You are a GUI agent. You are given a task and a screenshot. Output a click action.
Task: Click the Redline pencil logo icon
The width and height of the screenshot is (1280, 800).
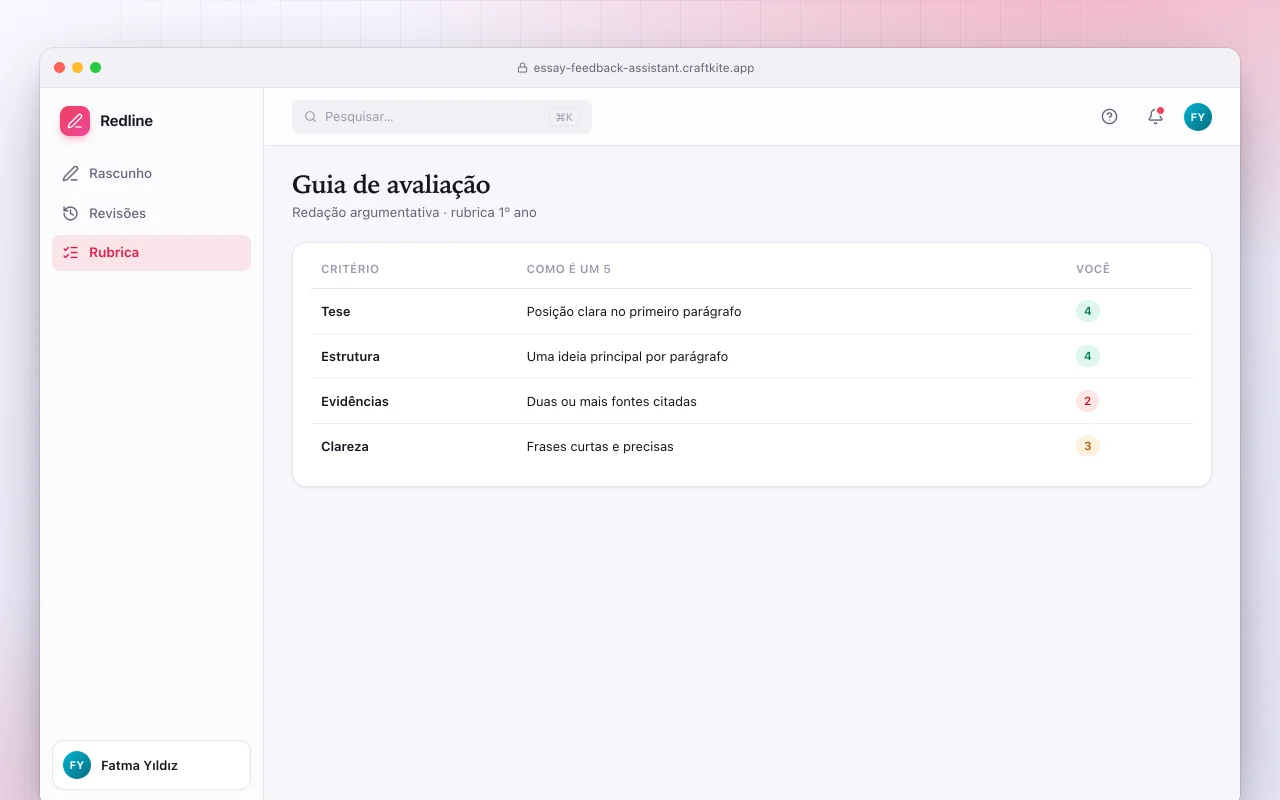click(75, 121)
